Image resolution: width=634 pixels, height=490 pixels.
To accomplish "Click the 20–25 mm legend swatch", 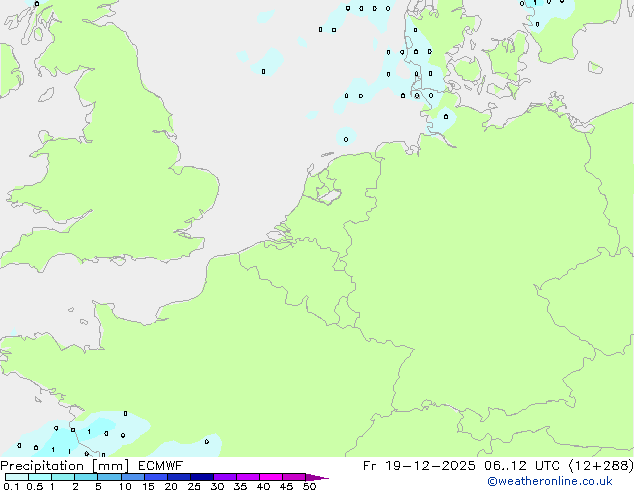I will [179, 477].
